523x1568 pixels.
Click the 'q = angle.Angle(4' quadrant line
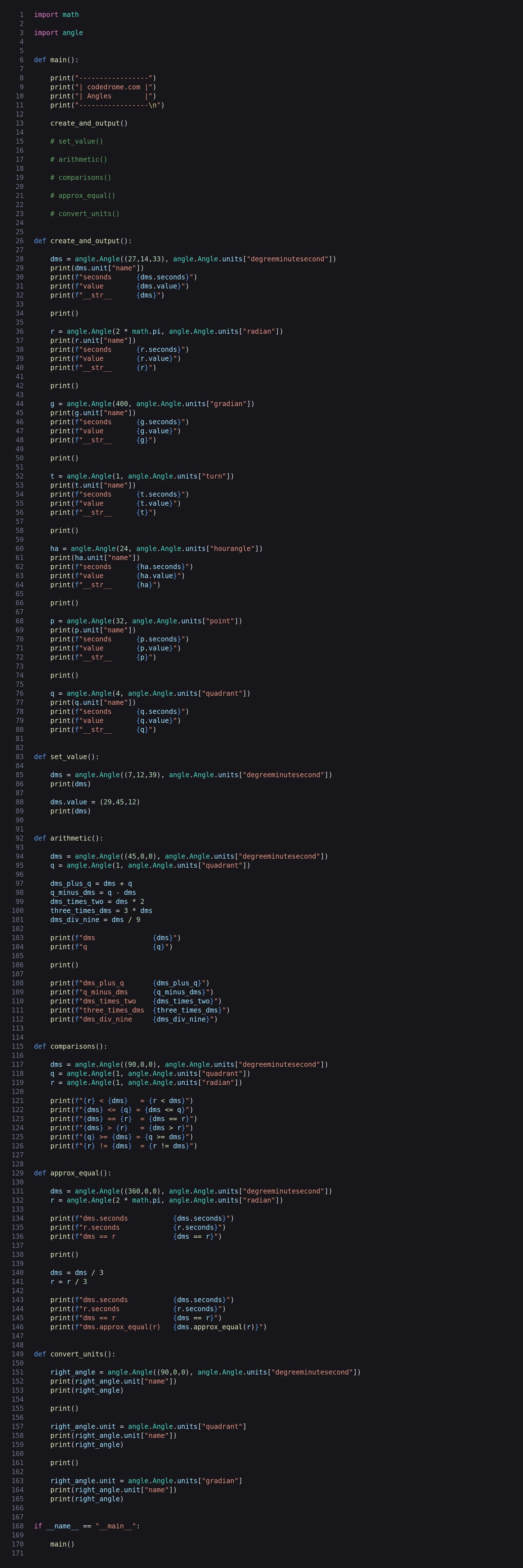tap(150, 693)
